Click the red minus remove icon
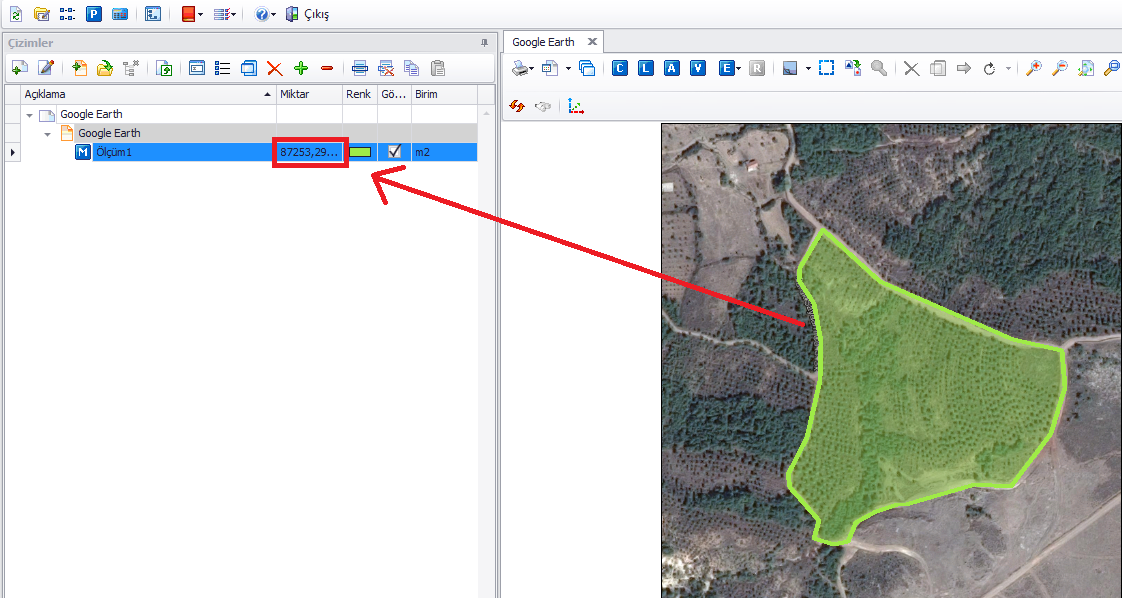 click(x=326, y=68)
